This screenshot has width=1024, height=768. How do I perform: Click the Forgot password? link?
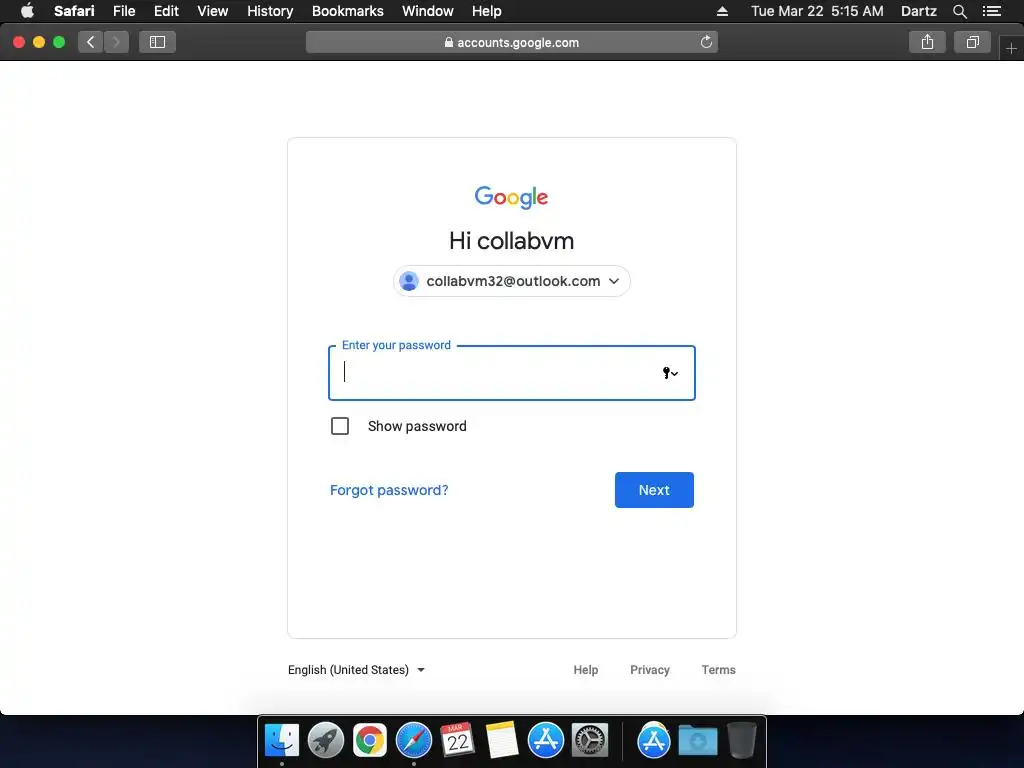[389, 490]
